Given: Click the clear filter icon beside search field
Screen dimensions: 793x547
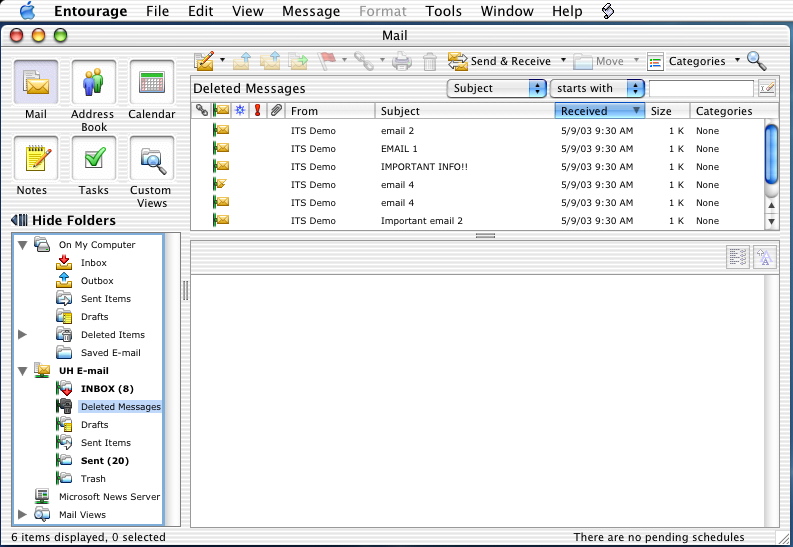Looking at the screenshot, I should point(767,88).
